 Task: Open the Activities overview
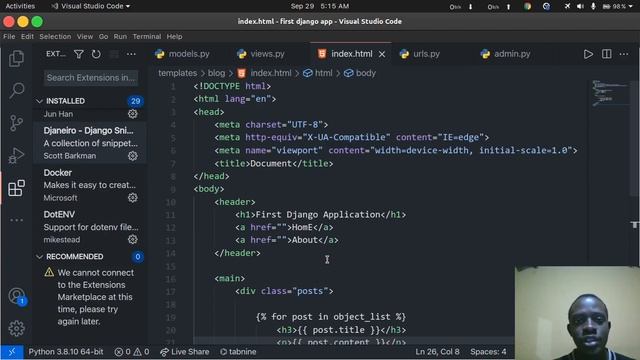(20, 6)
